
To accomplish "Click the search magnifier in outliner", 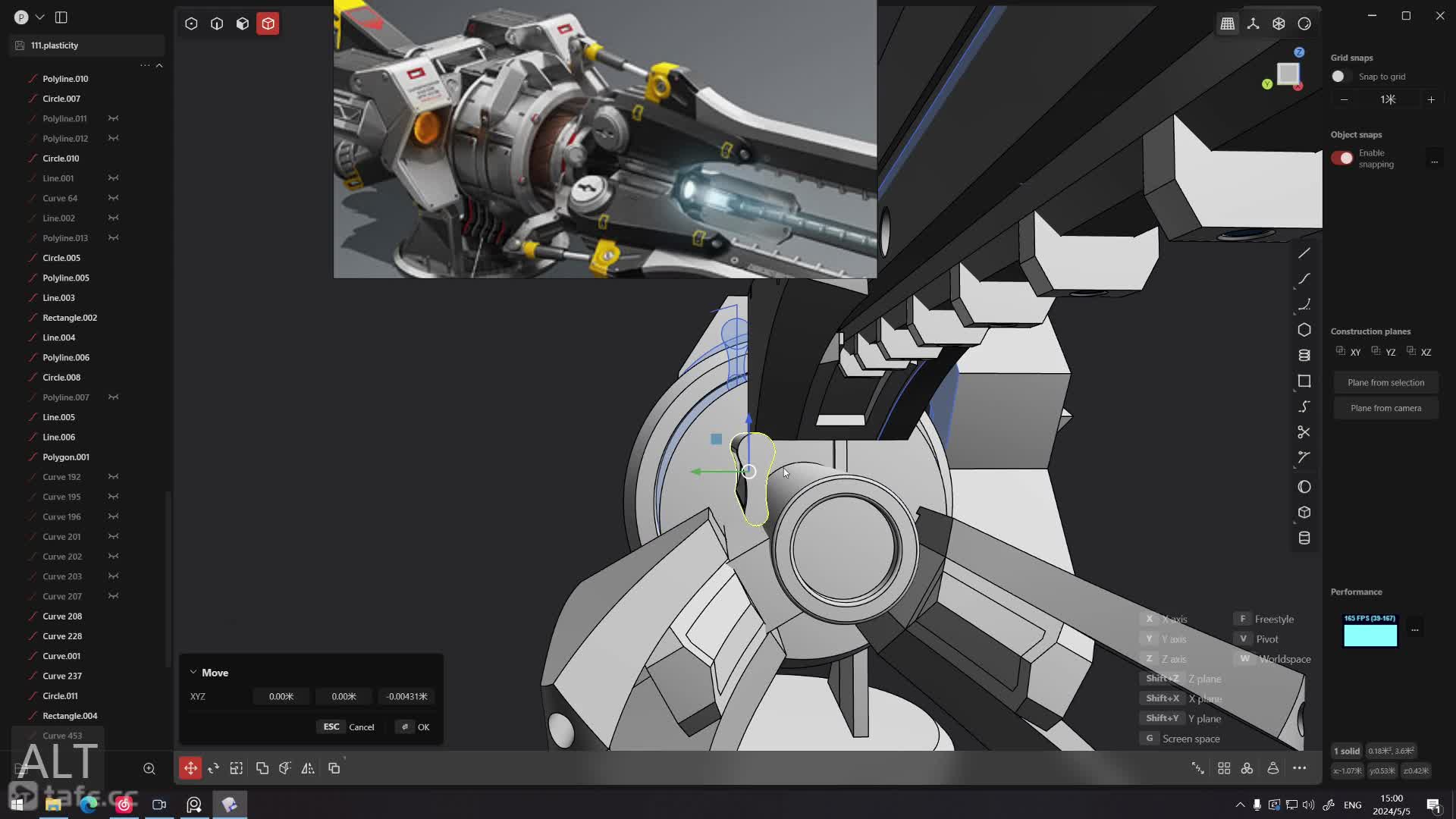I will click(x=149, y=768).
